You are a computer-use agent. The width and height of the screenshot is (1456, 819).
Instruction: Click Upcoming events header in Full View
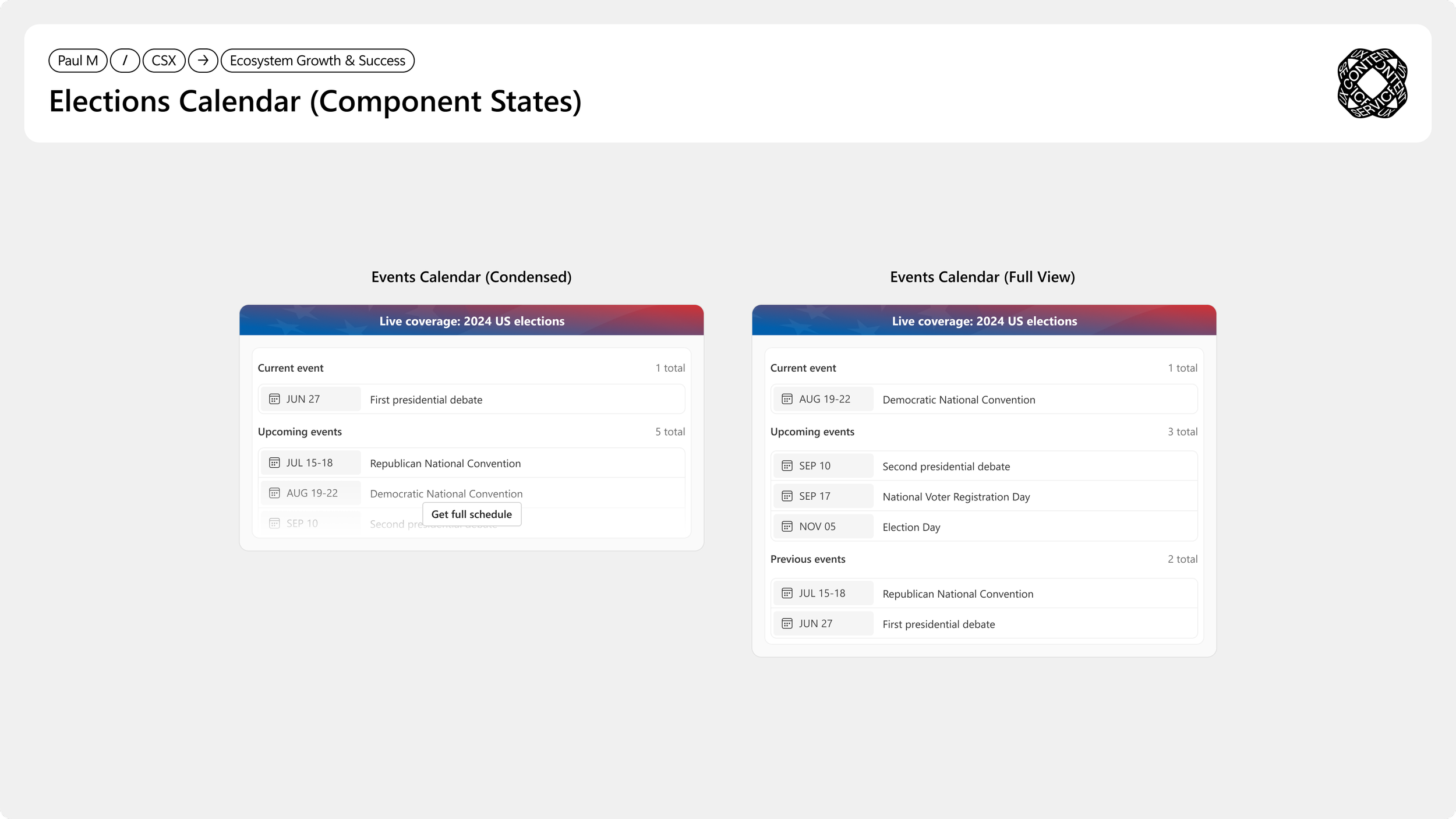coord(812,432)
